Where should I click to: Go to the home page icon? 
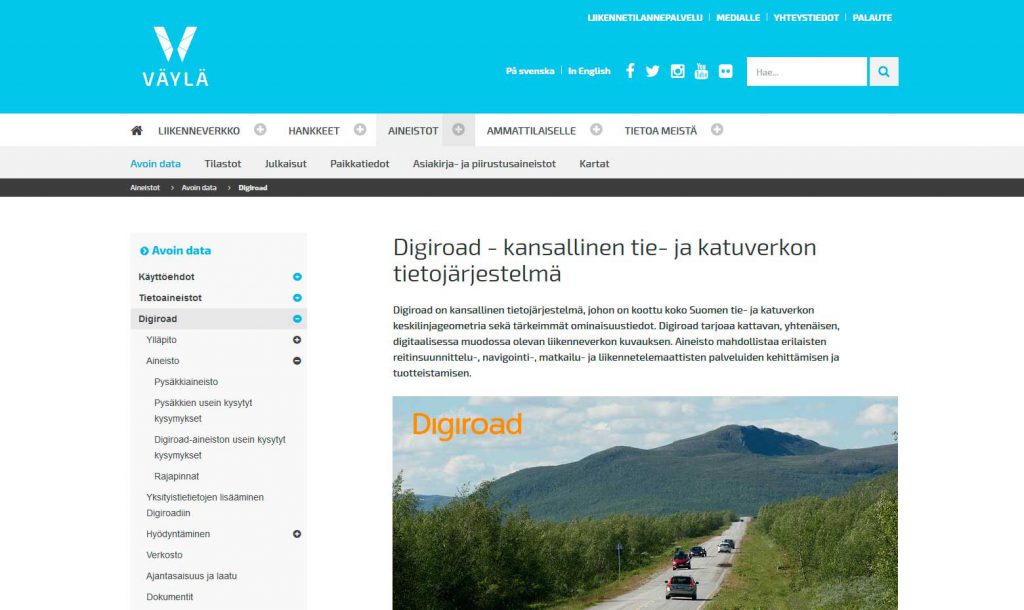tap(136, 131)
